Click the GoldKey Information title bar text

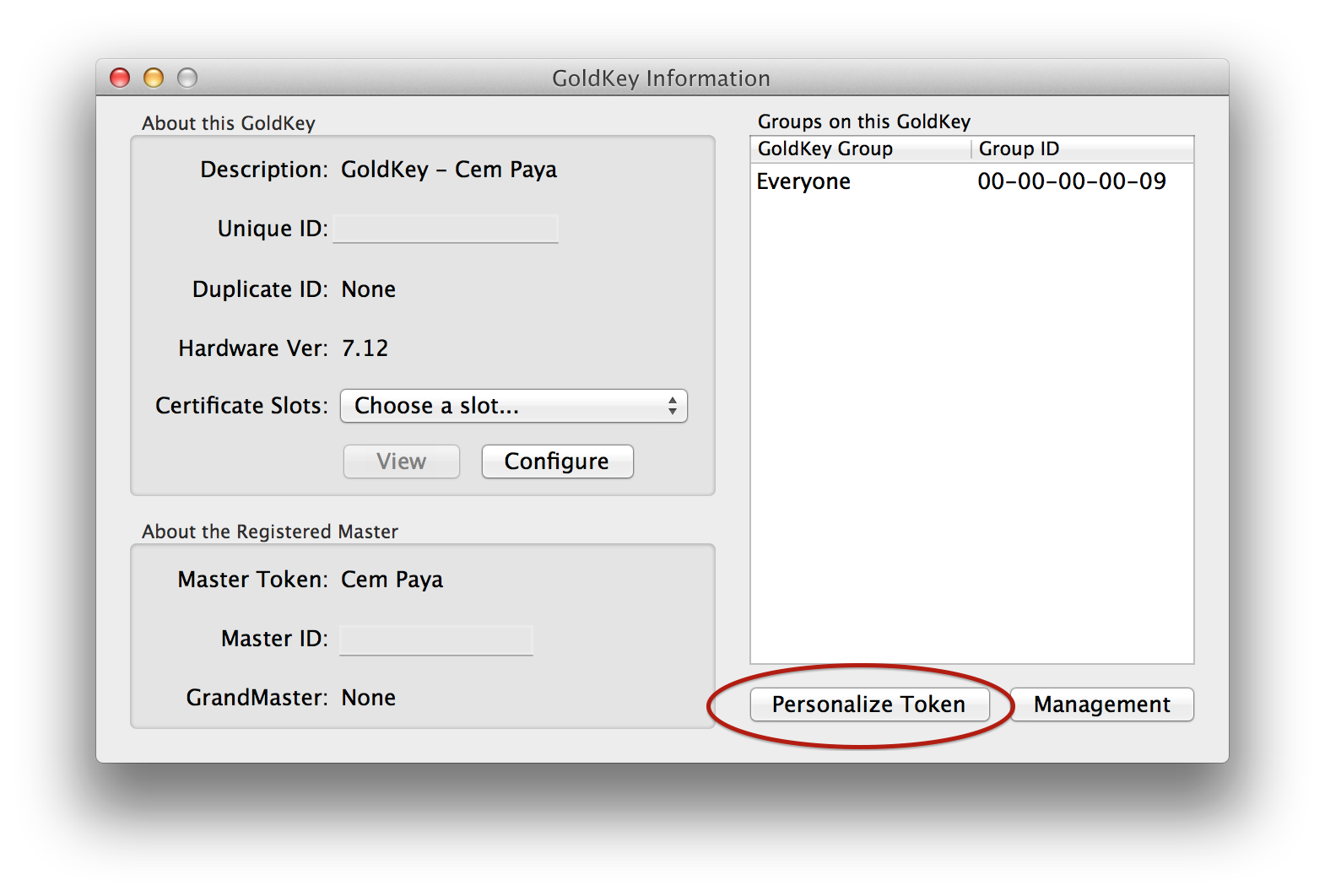point(661,78)
